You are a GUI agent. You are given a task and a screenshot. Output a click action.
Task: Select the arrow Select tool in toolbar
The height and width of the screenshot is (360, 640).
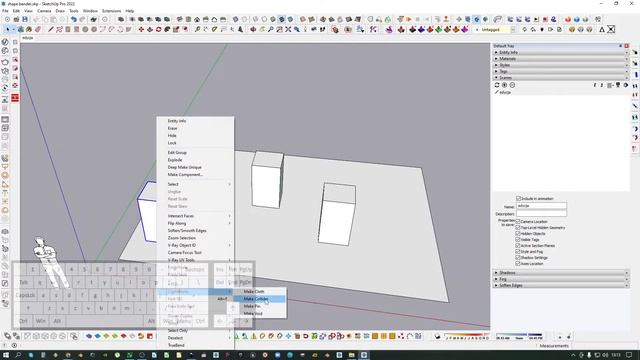pyautogui.click(x=8, y=29)
